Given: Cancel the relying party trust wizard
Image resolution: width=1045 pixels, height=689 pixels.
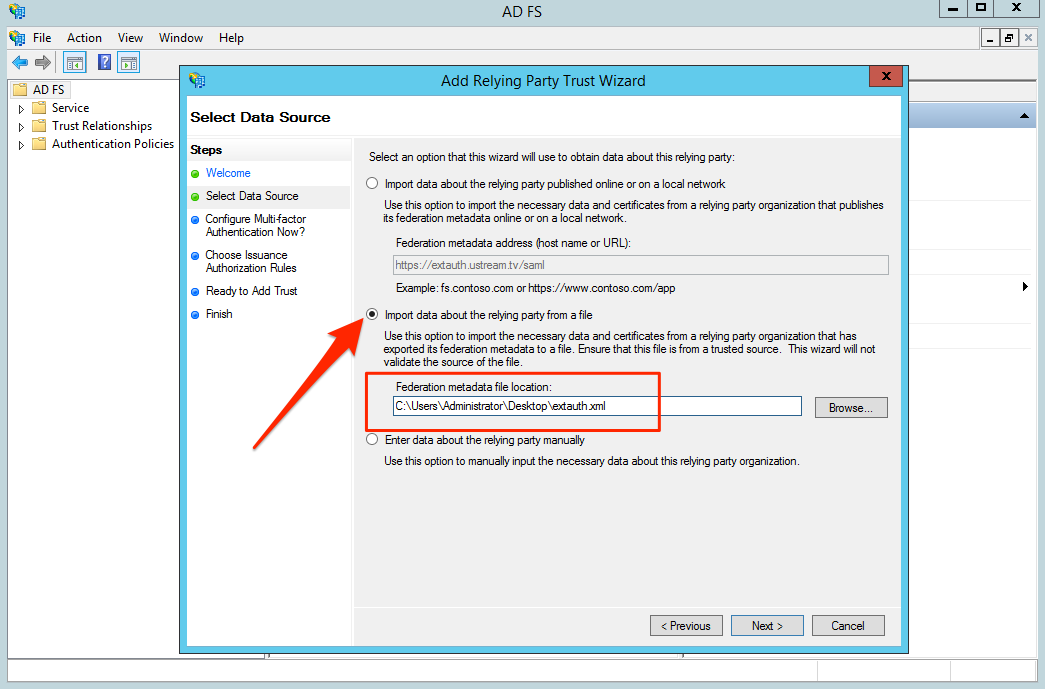Looking at the screenshot, I should click(848, 626).
